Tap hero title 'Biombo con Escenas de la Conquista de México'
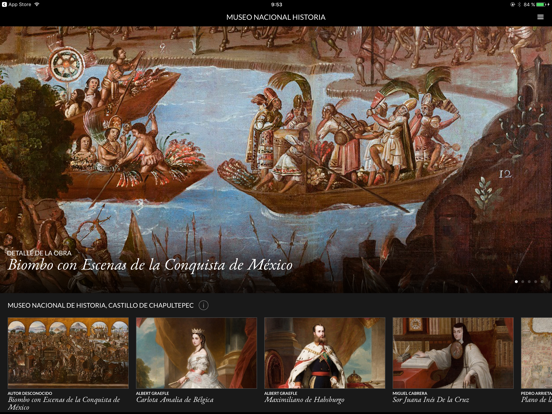Image resolution: width=552 pixels, height=414 pixels. [x=150, y=265]
